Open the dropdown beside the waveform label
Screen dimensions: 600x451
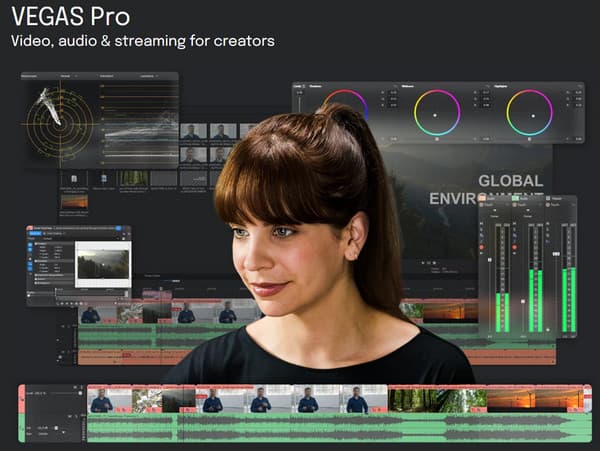(157, 76)
